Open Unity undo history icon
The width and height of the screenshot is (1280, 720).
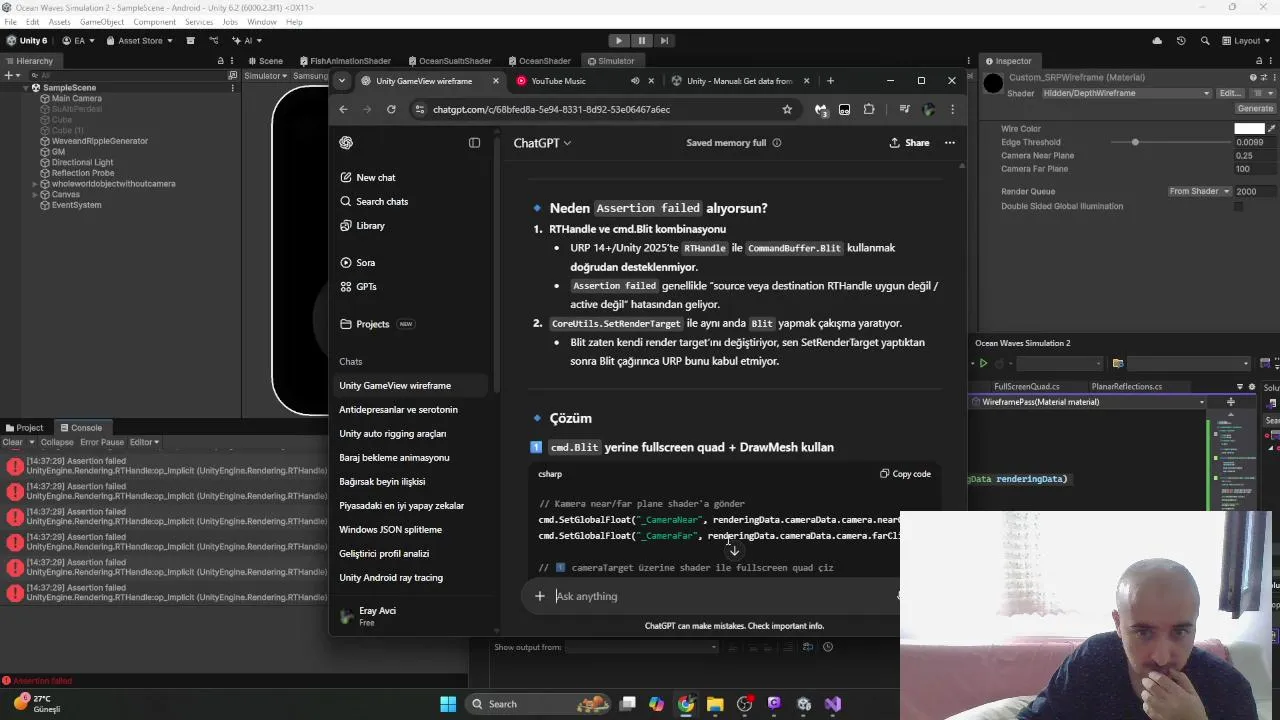point(1181,41)
